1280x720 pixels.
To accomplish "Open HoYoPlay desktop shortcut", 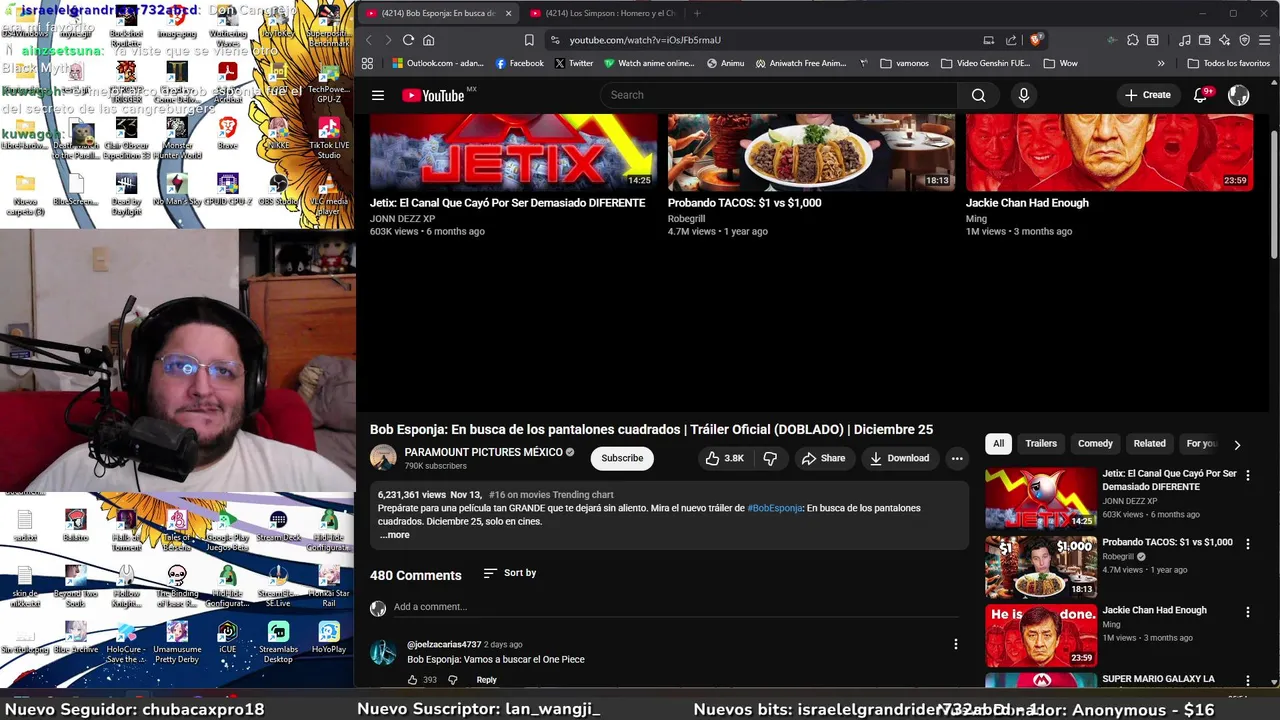I will 329,637.
